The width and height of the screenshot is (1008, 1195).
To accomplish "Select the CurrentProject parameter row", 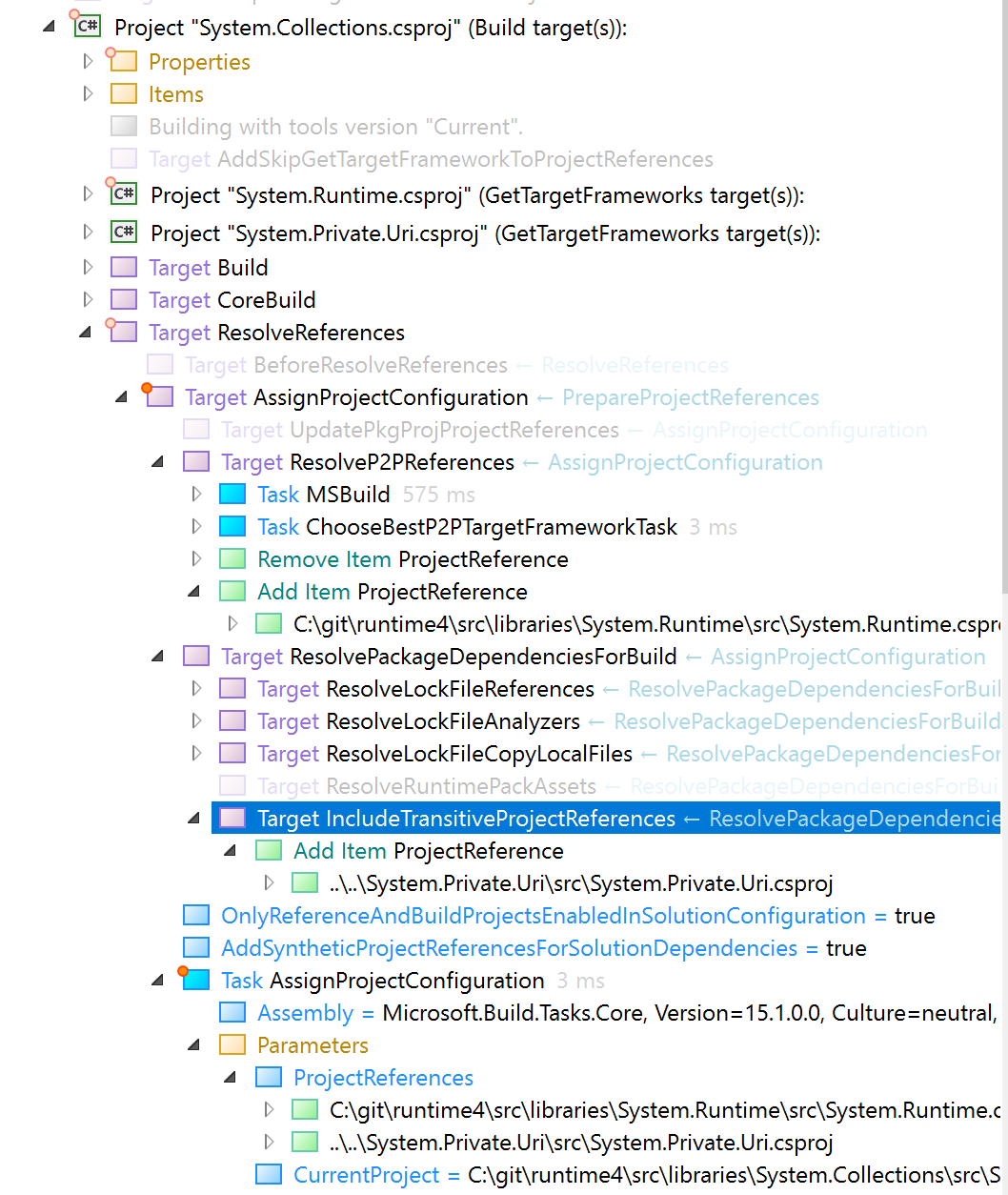I will pyautogui.click(x=628, y=1175).
